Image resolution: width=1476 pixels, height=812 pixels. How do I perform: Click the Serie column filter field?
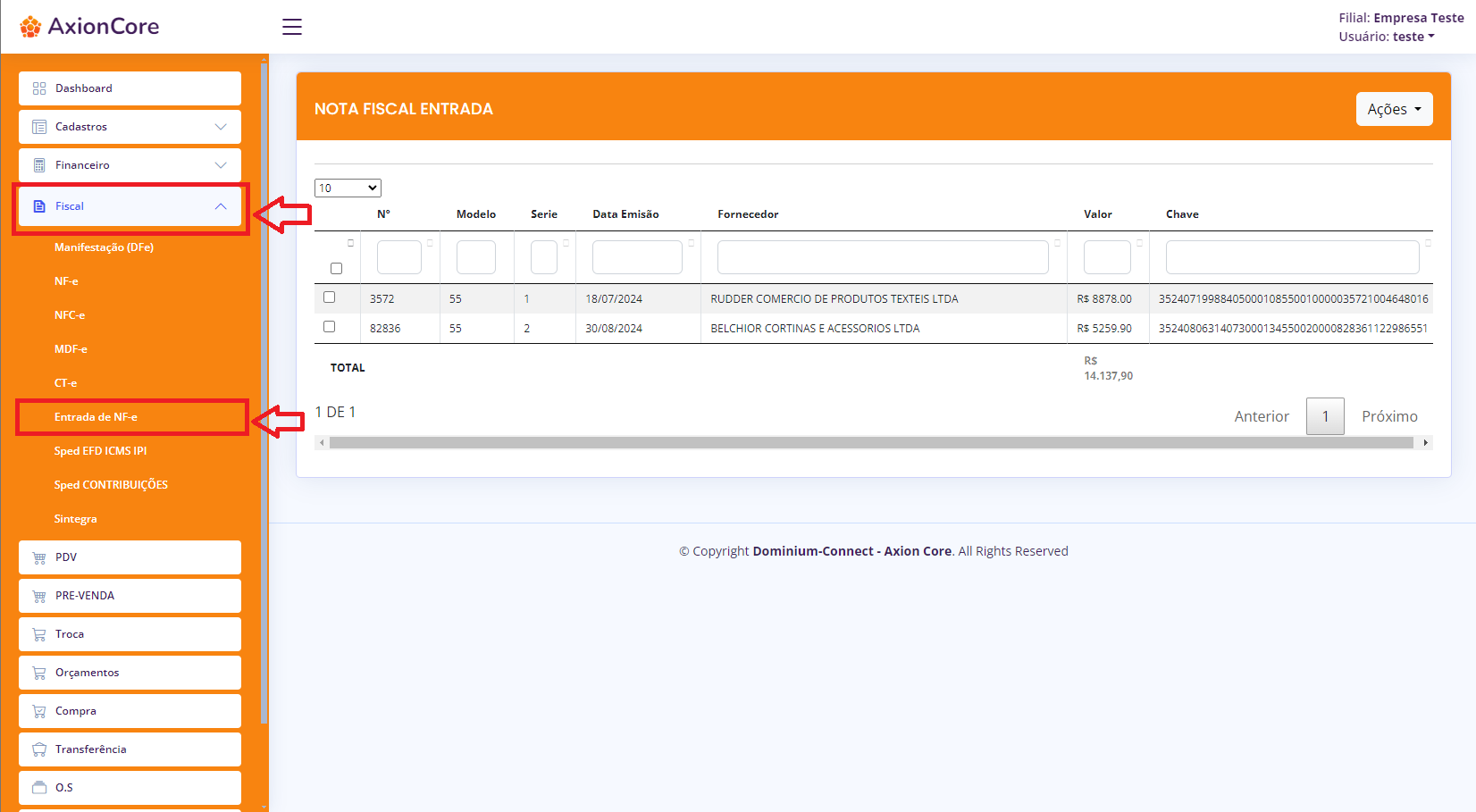pyautogui.click(x=544, y=257)
